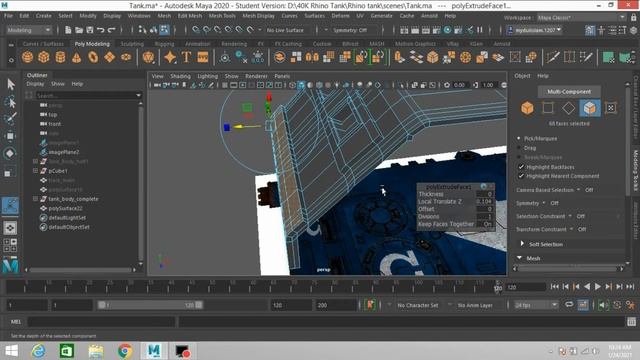Image resolution: width=640 pixels, height=360 pixels.
Task: Click the undo arrow icon
Action: 100,30
